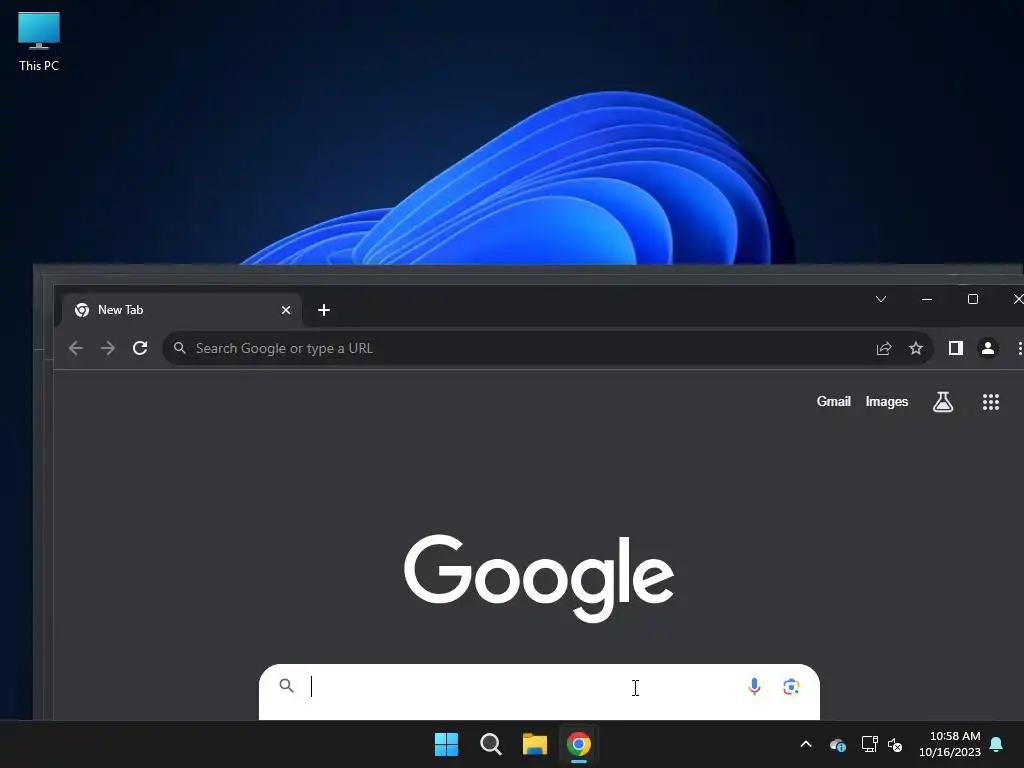Reload the current page
The image size is (1024, 768).
click(140, 348)
